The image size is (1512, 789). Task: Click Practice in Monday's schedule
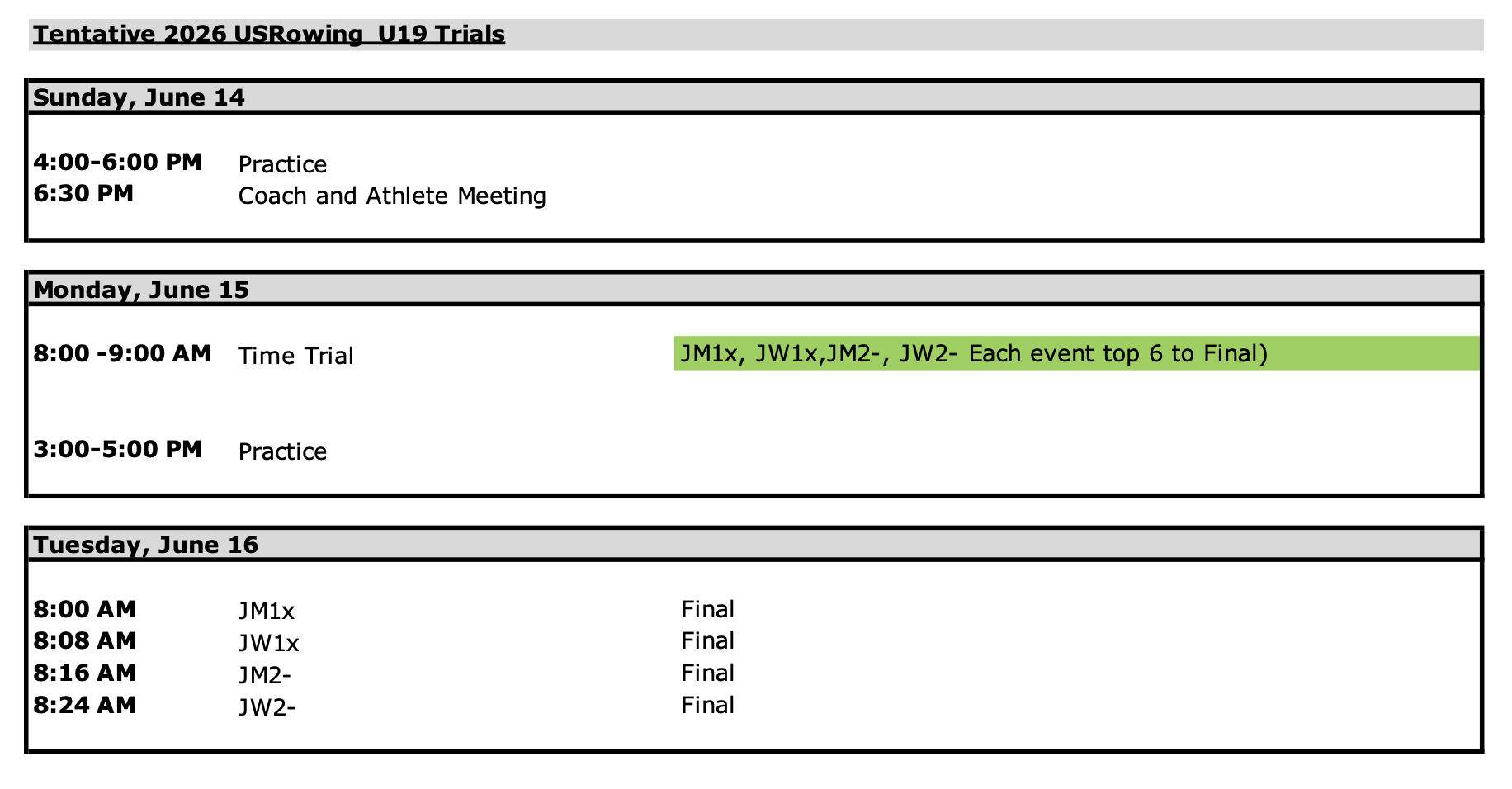(x=282, y=451)
